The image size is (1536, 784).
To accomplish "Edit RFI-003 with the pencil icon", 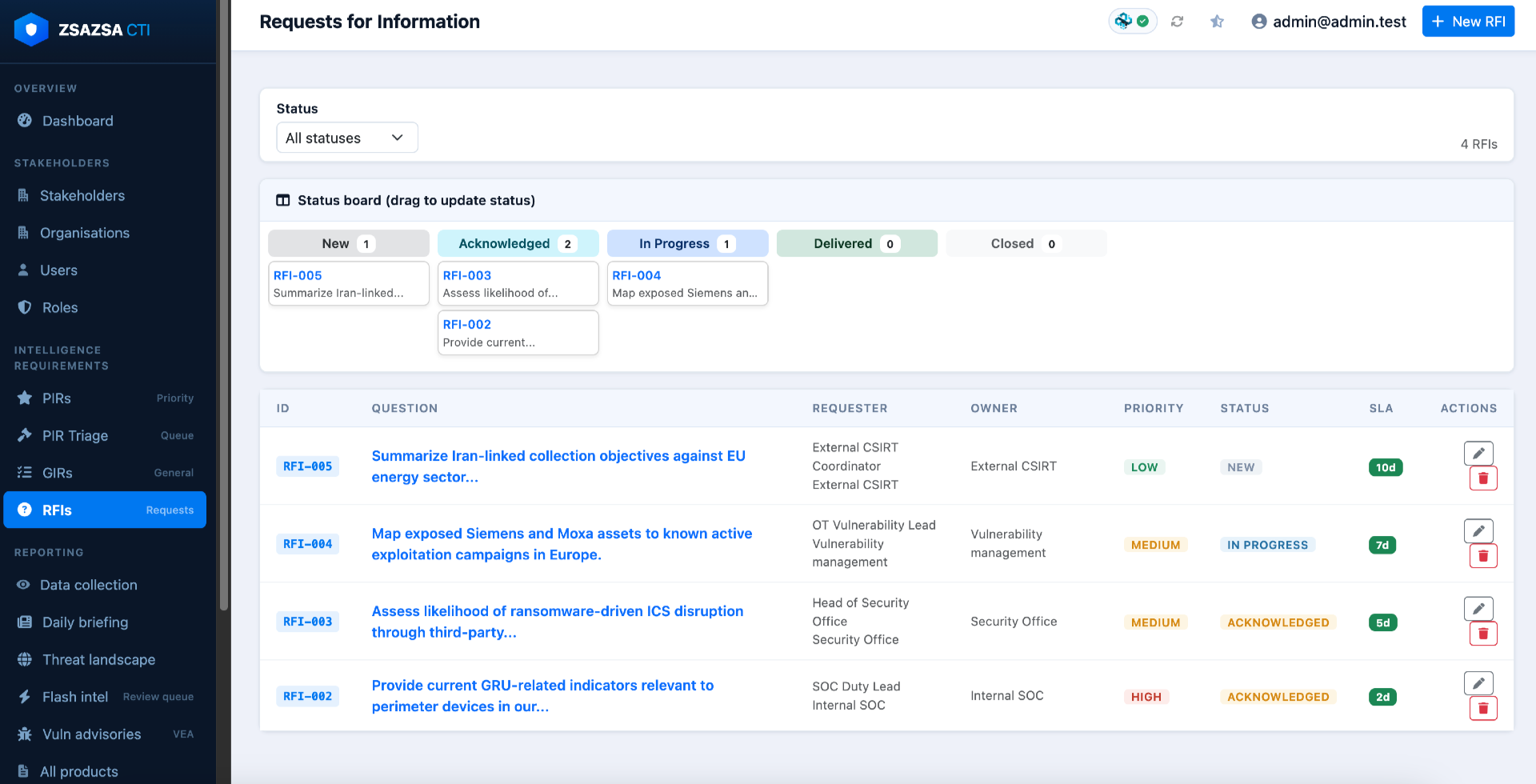I will click(x=1478, y=609).
